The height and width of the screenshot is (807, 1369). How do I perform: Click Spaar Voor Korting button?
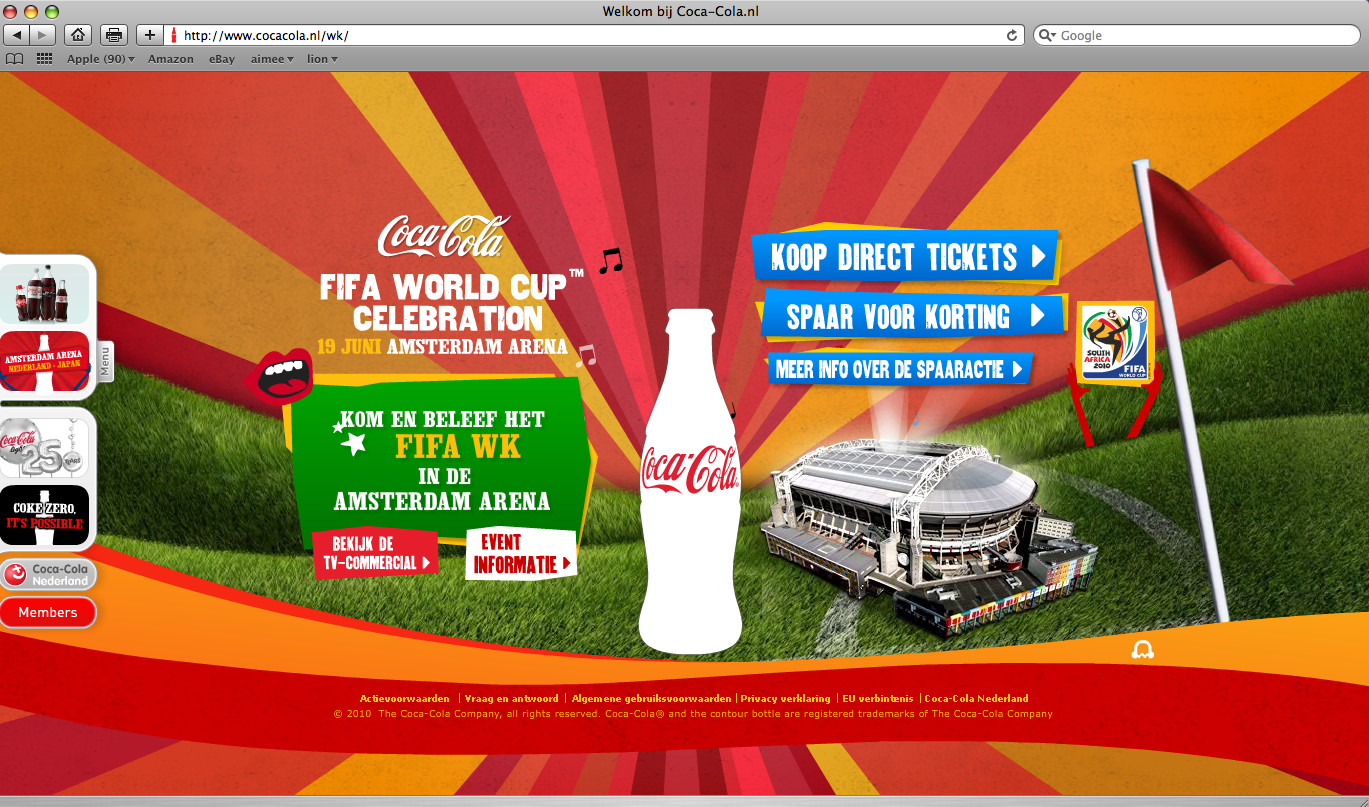[x=913, y=316]
